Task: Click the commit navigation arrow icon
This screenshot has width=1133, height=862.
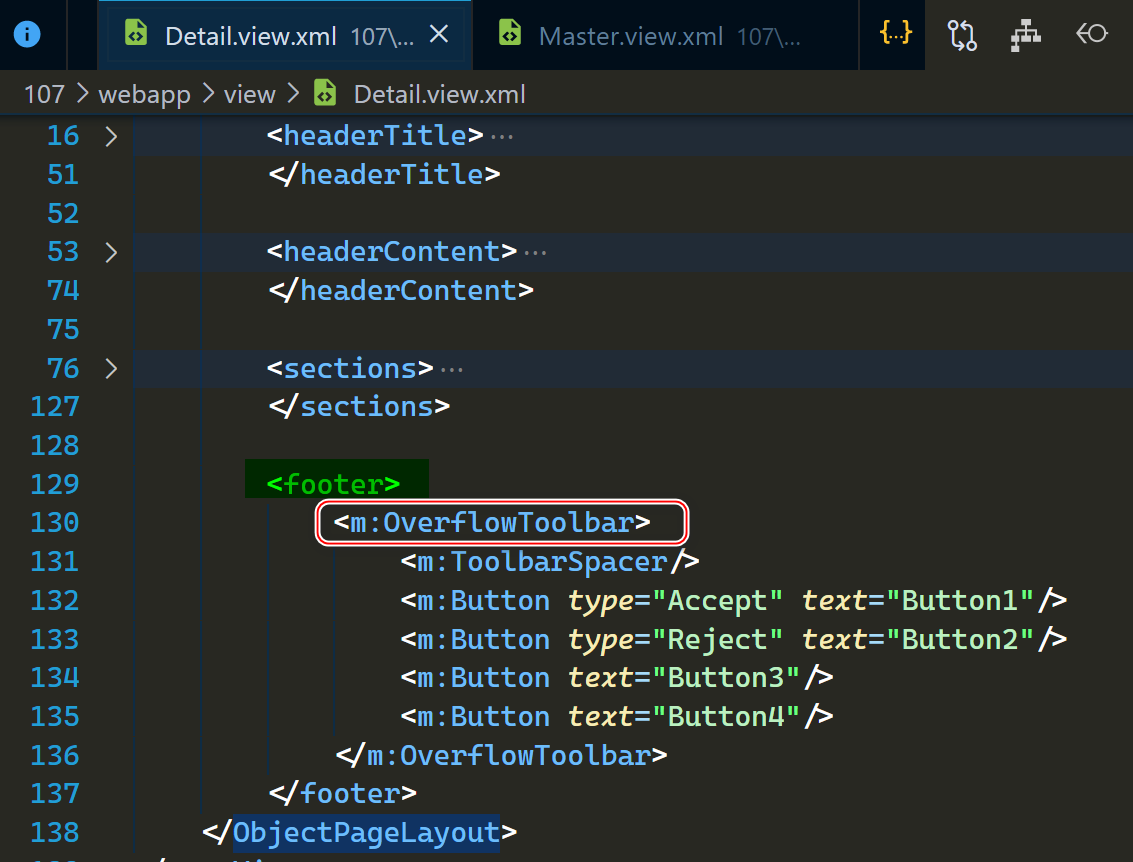Action: click(x=1091, y=35)
